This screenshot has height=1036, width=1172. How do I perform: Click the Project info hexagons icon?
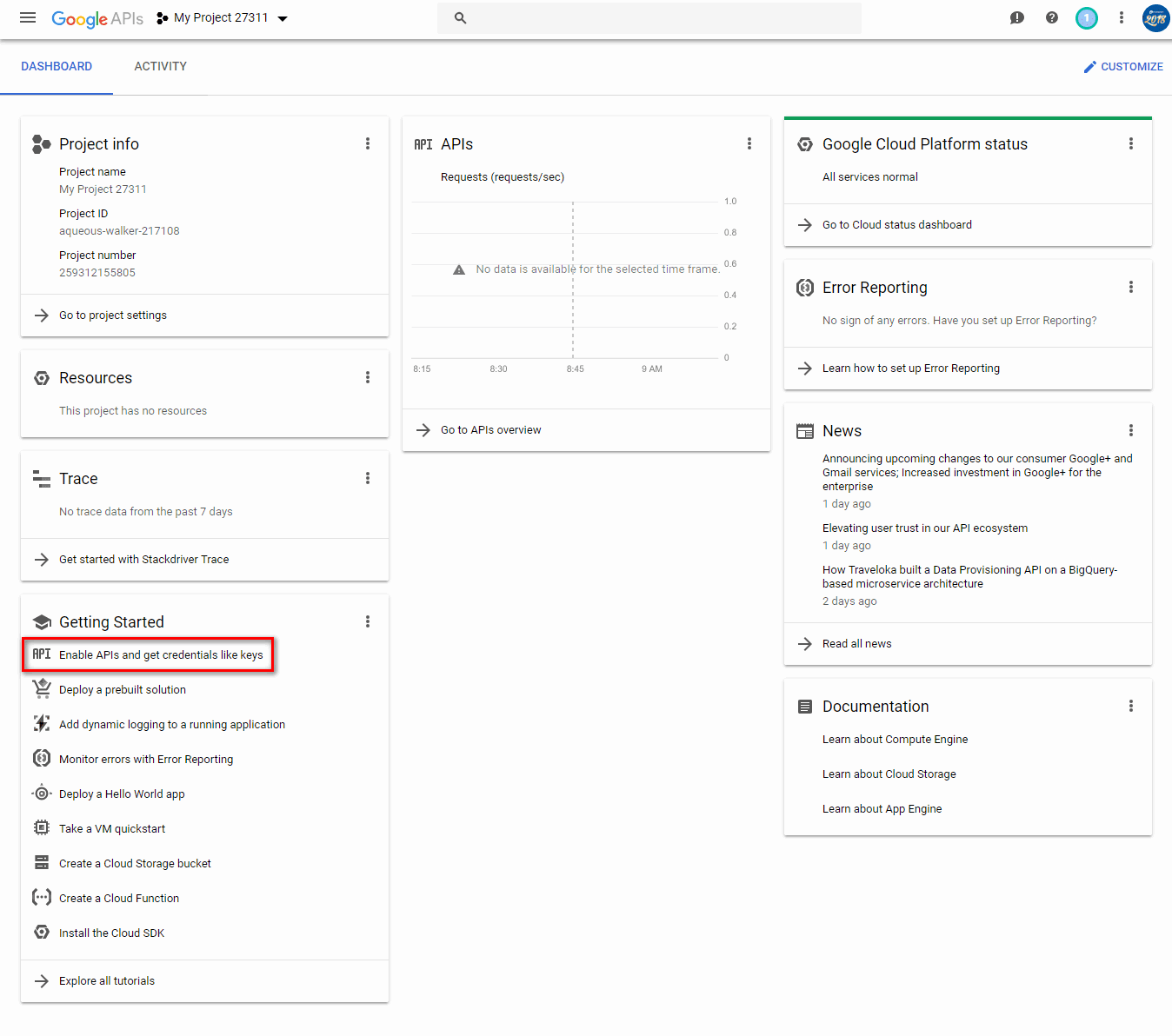41,143
